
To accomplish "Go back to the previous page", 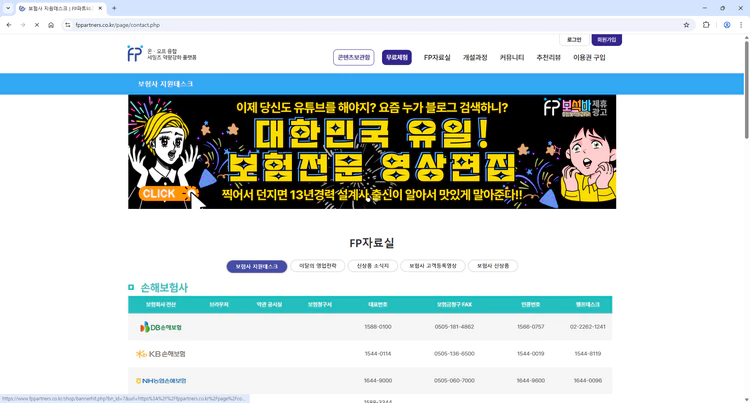I will [x=9, y=25].
